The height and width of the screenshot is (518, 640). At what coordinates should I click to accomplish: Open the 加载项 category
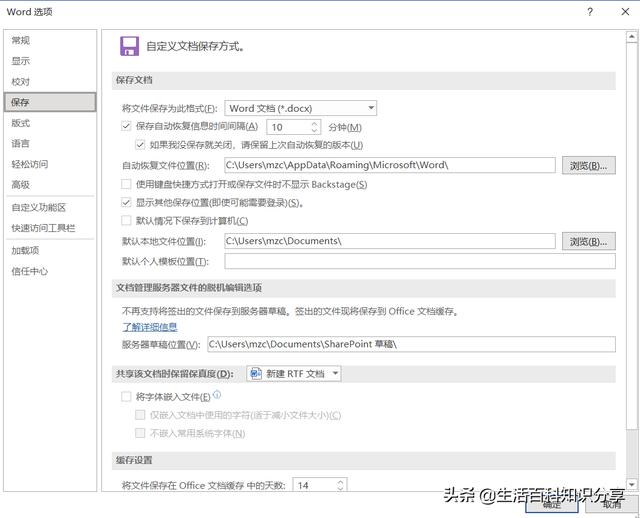click(25, 250)
